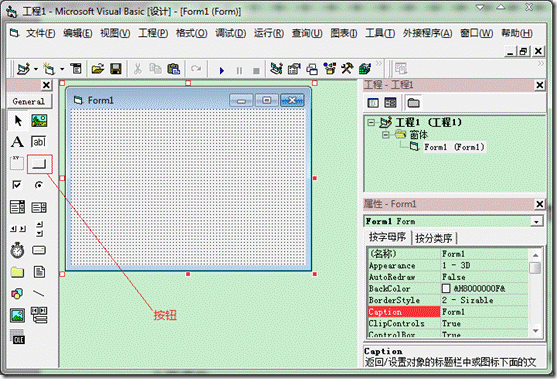Viewport: 557px width, 379px height.
Task: Select the Timer control tool
Action: (x=17, y=250)
